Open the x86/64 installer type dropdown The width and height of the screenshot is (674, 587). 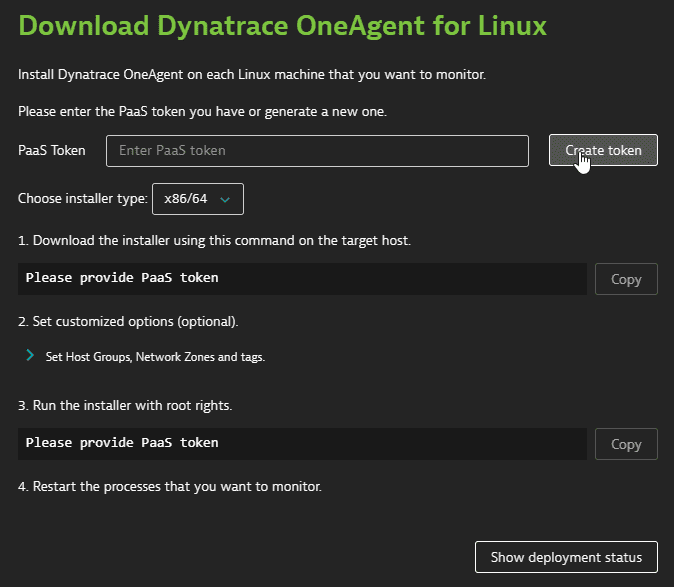[198, 199]
